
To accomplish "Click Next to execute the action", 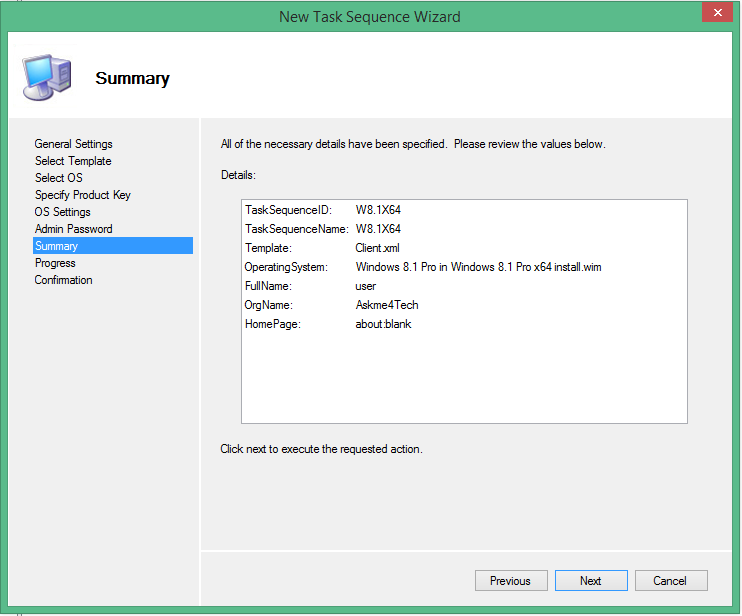I will pos(590,581).
